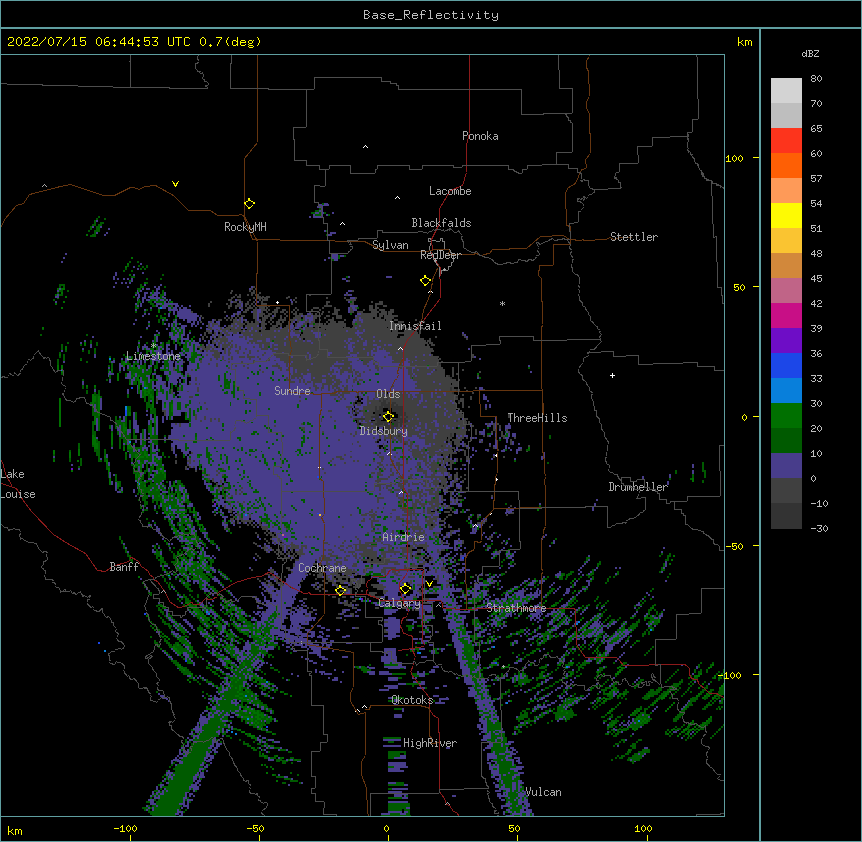Click the 100 tick on right axis

(x=734, y=158)
